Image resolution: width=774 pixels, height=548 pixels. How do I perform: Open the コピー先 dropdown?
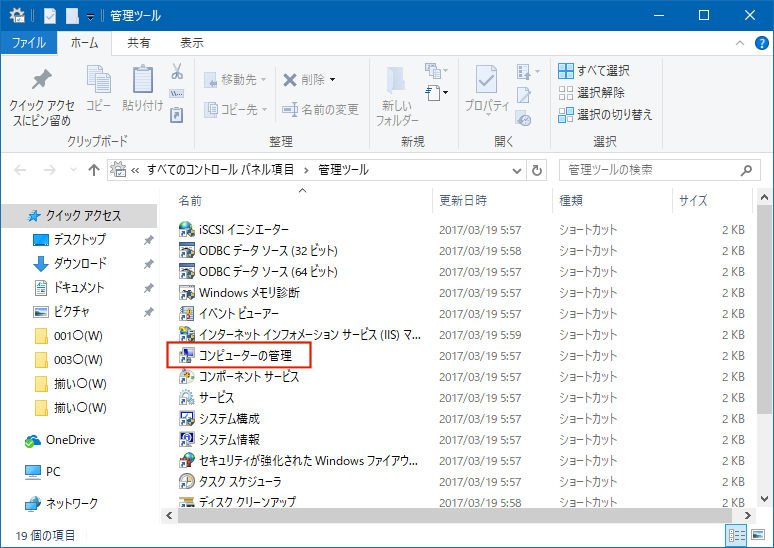[265, 110]
